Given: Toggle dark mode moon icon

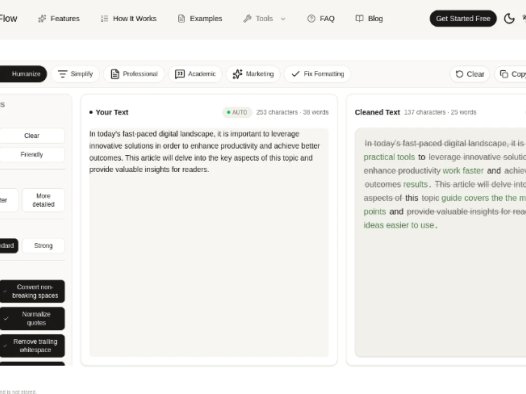Looking at the screenshot, I should [509, 18].
